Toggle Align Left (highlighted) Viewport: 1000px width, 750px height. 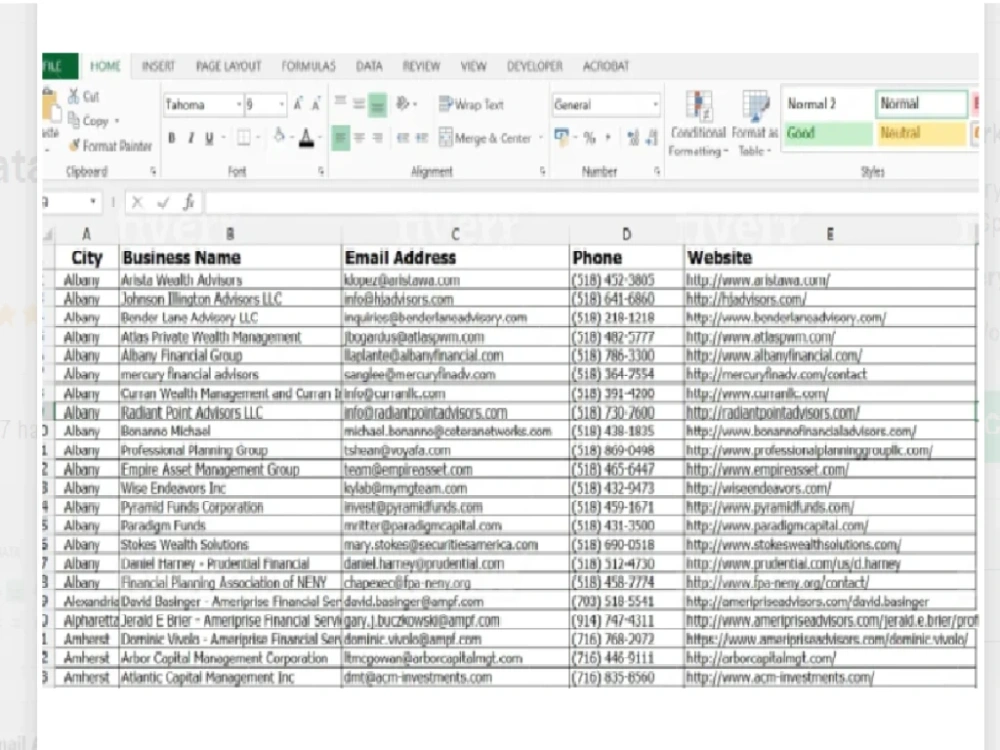click(341, 138)
